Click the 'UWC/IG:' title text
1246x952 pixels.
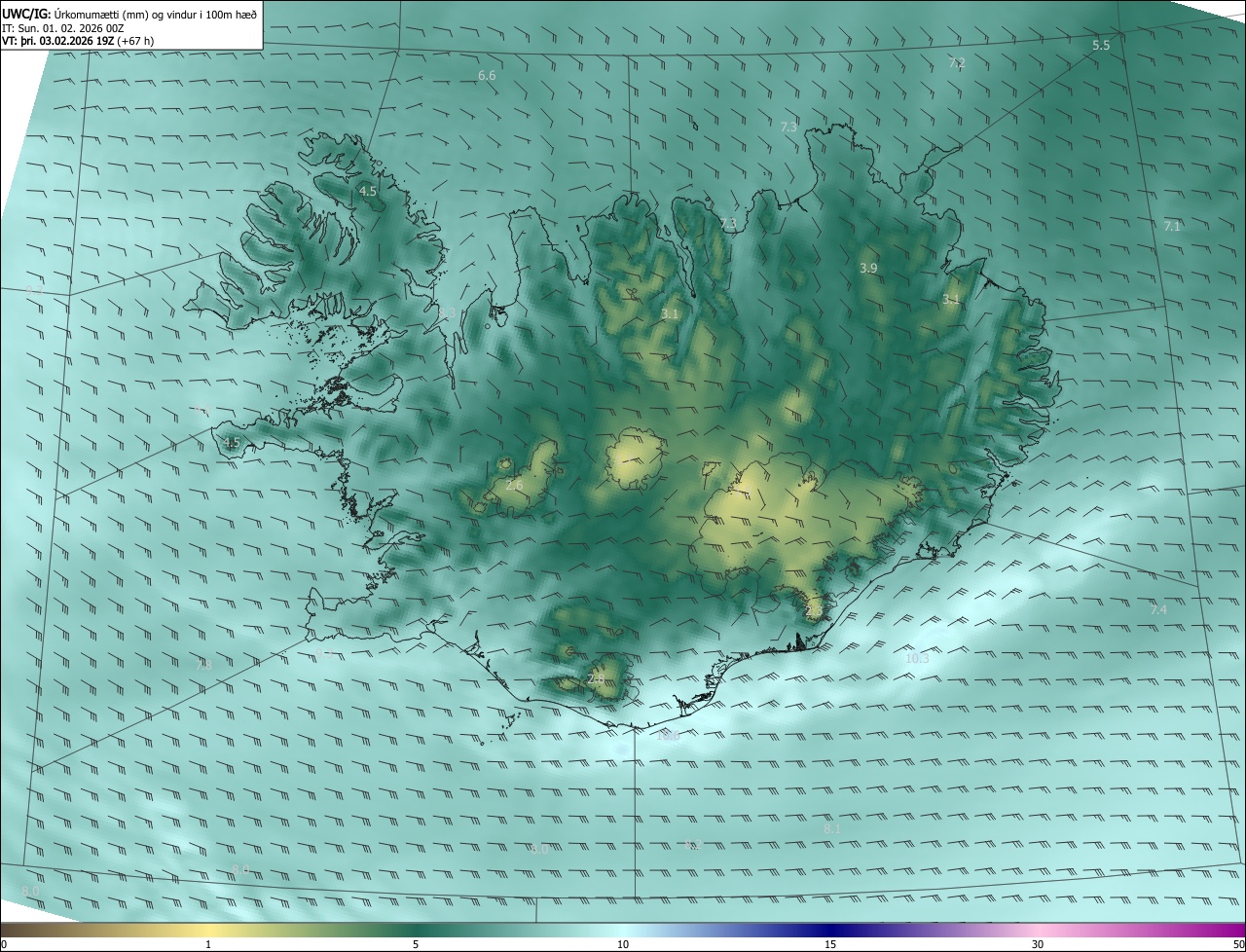[x=25, y=15]
